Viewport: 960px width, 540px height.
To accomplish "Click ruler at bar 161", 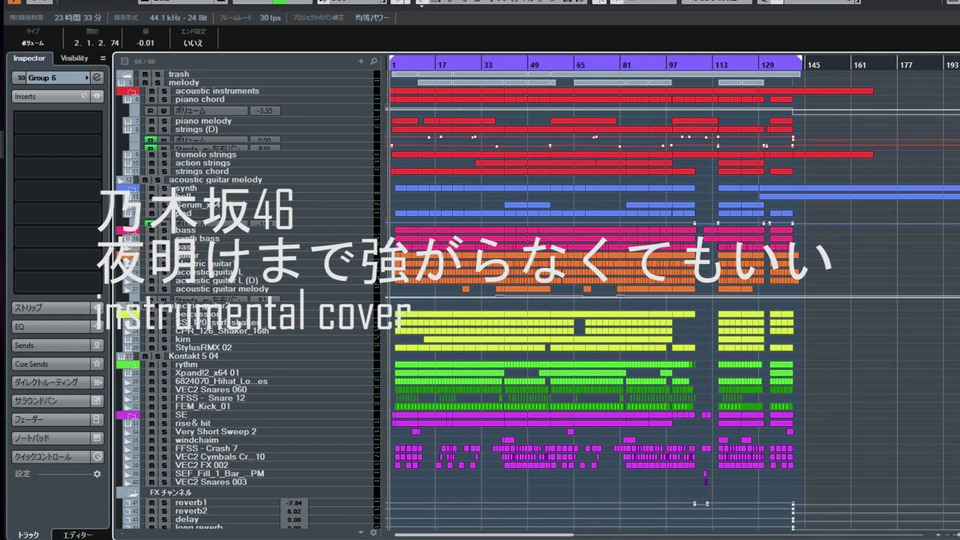I will coord(860,64).
